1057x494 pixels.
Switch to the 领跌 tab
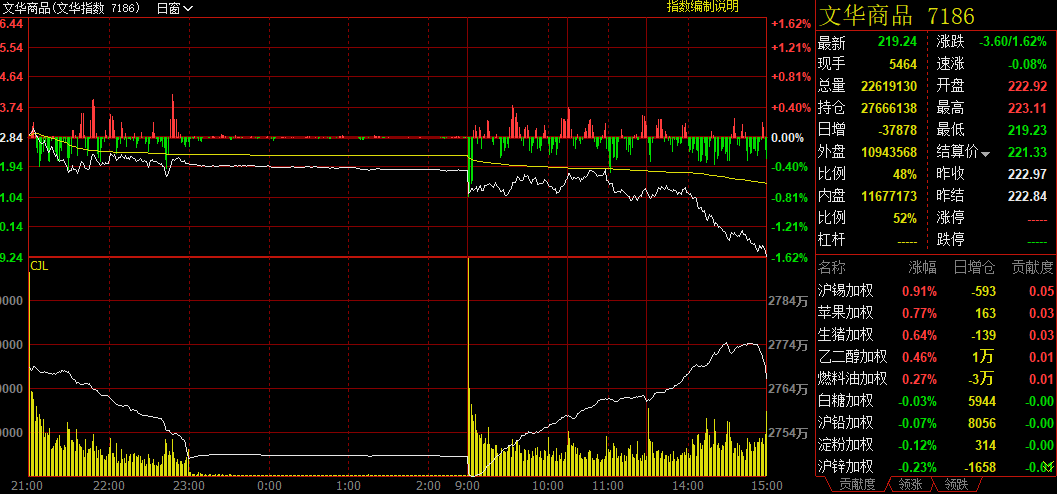[x=956, y=485]
